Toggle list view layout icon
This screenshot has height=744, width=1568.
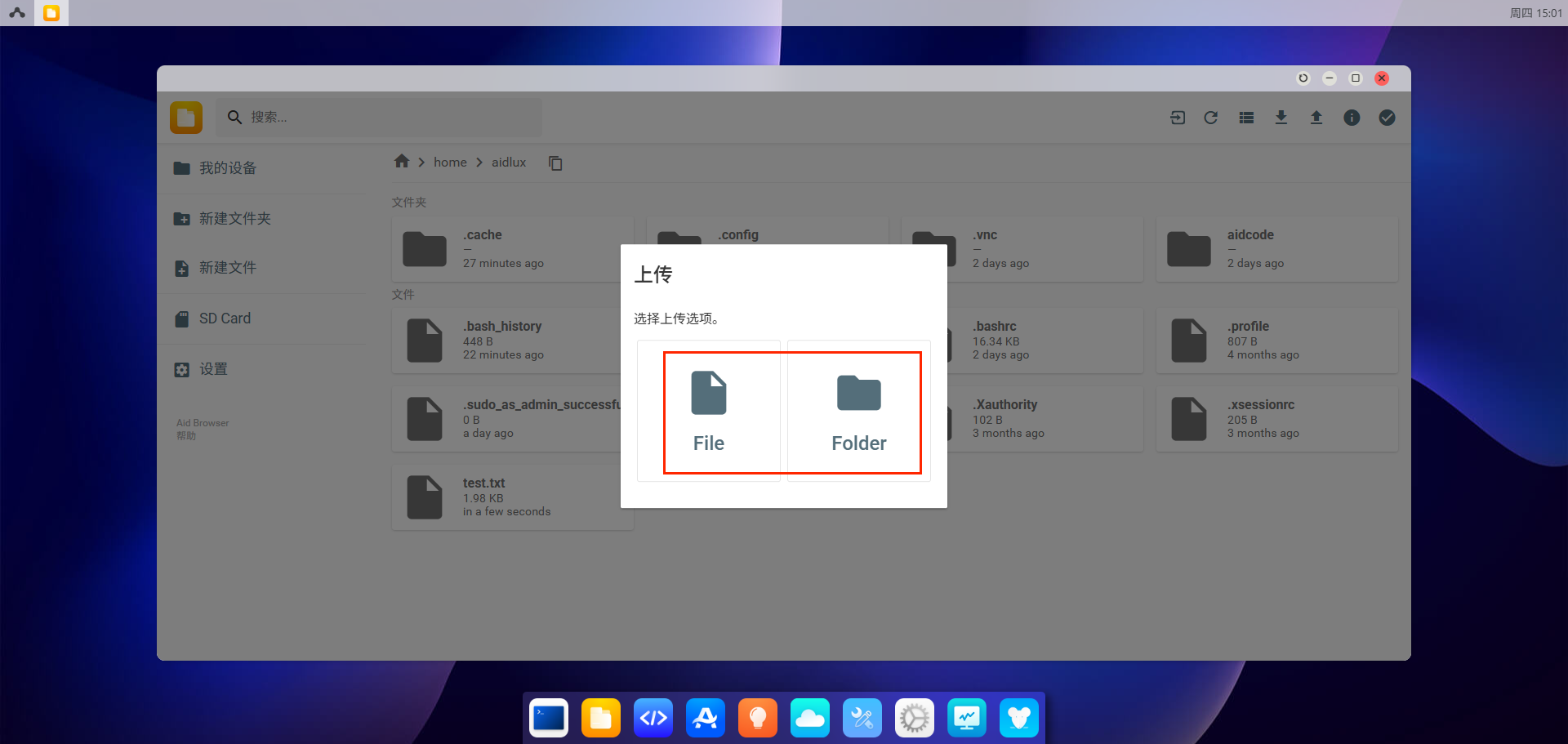pyautogui.click(x=1245, y=118)
